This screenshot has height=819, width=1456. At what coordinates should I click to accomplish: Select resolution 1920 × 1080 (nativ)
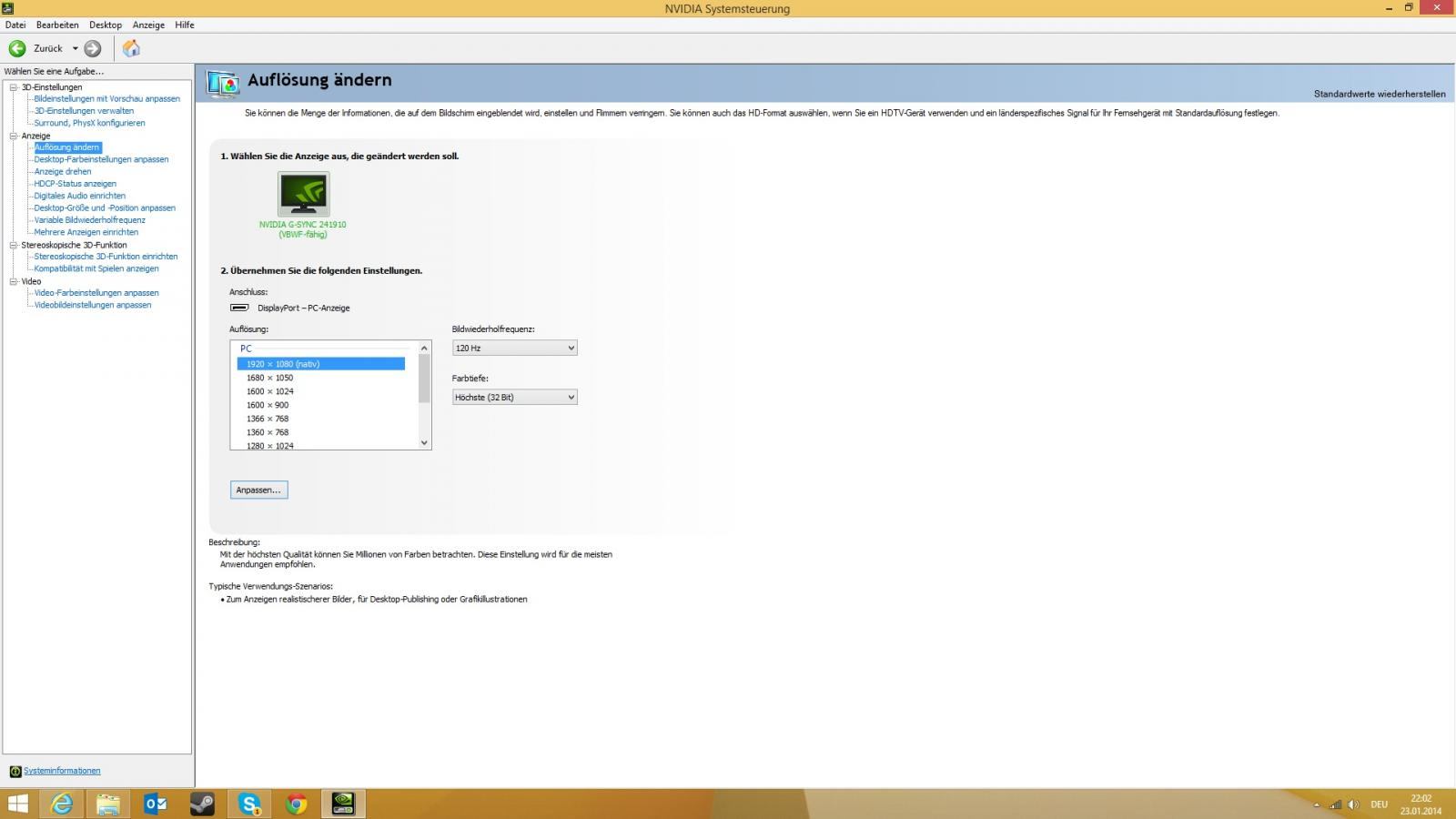coord(321,364)
